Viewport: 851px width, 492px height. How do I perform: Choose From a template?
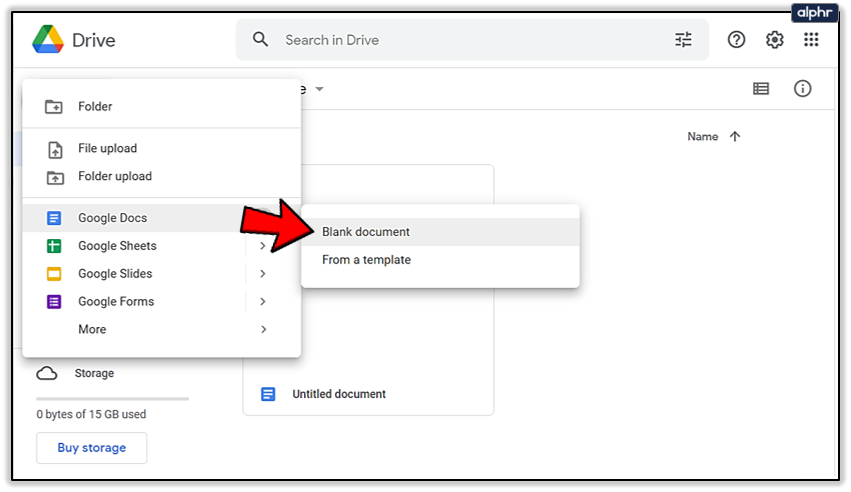pyautogui.click(x=440, y=260)
